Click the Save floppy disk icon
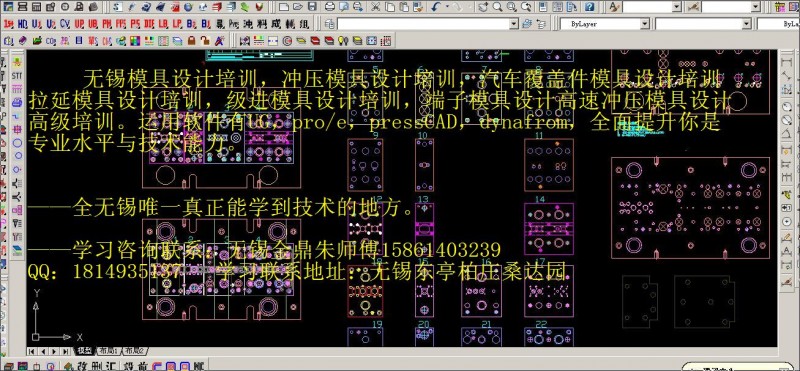This screenshot has height=371, width=800. (311, 7)
